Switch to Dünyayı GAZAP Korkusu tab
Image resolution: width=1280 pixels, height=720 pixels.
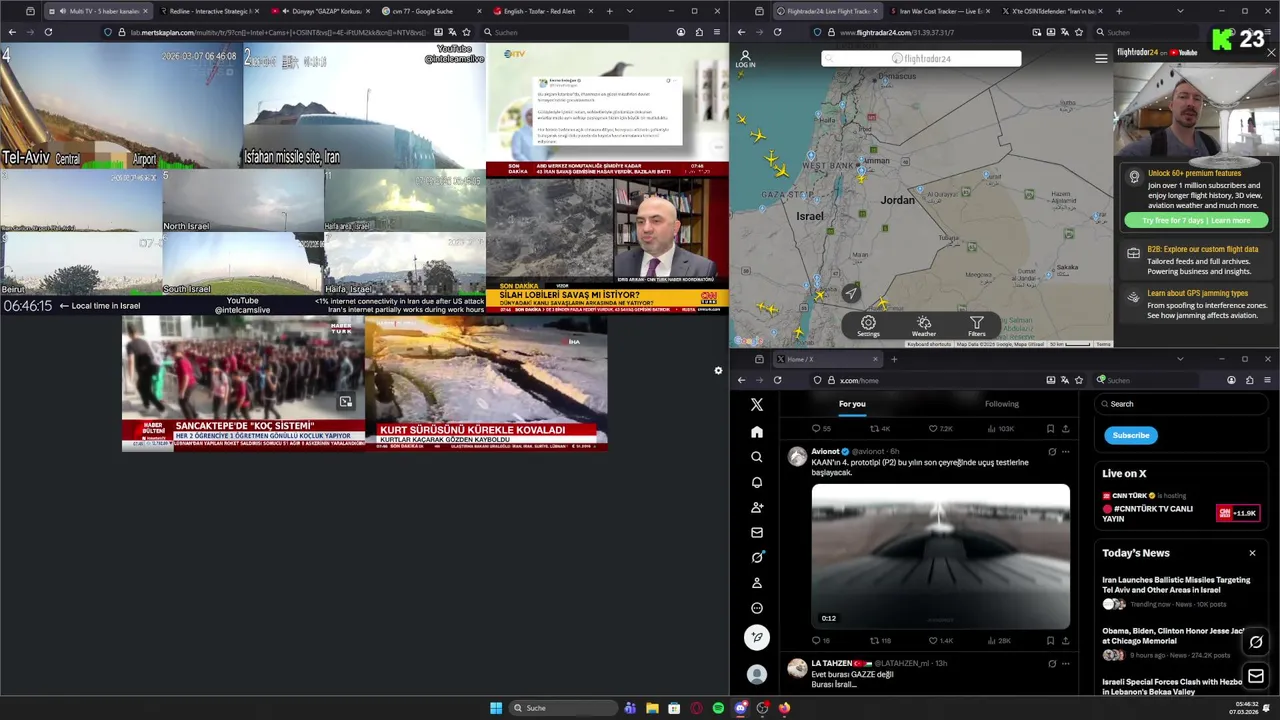[318, 11]
